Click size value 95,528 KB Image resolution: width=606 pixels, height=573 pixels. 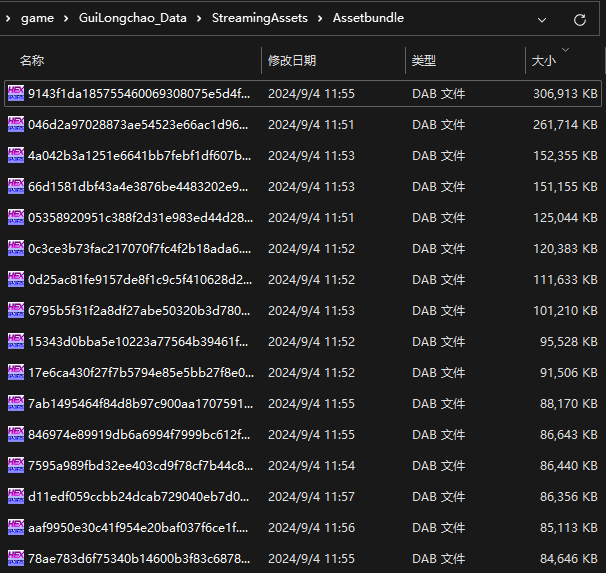click(569, 342)
